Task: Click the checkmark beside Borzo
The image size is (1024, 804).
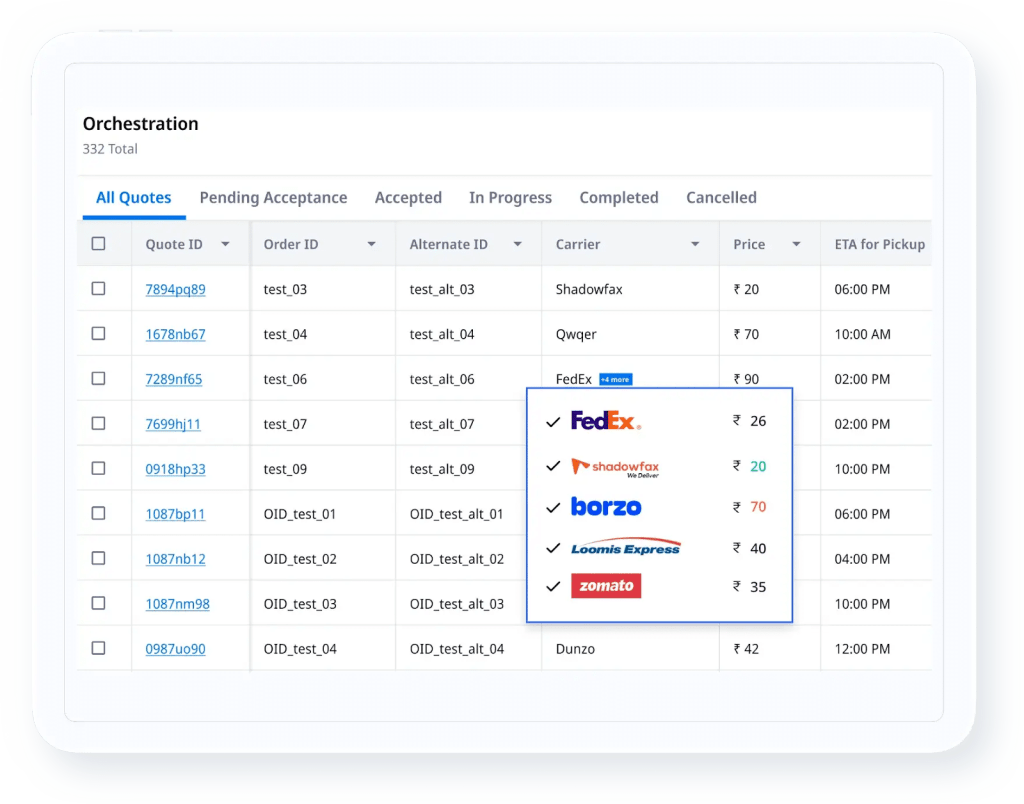Action: click(x=553, y=506)
